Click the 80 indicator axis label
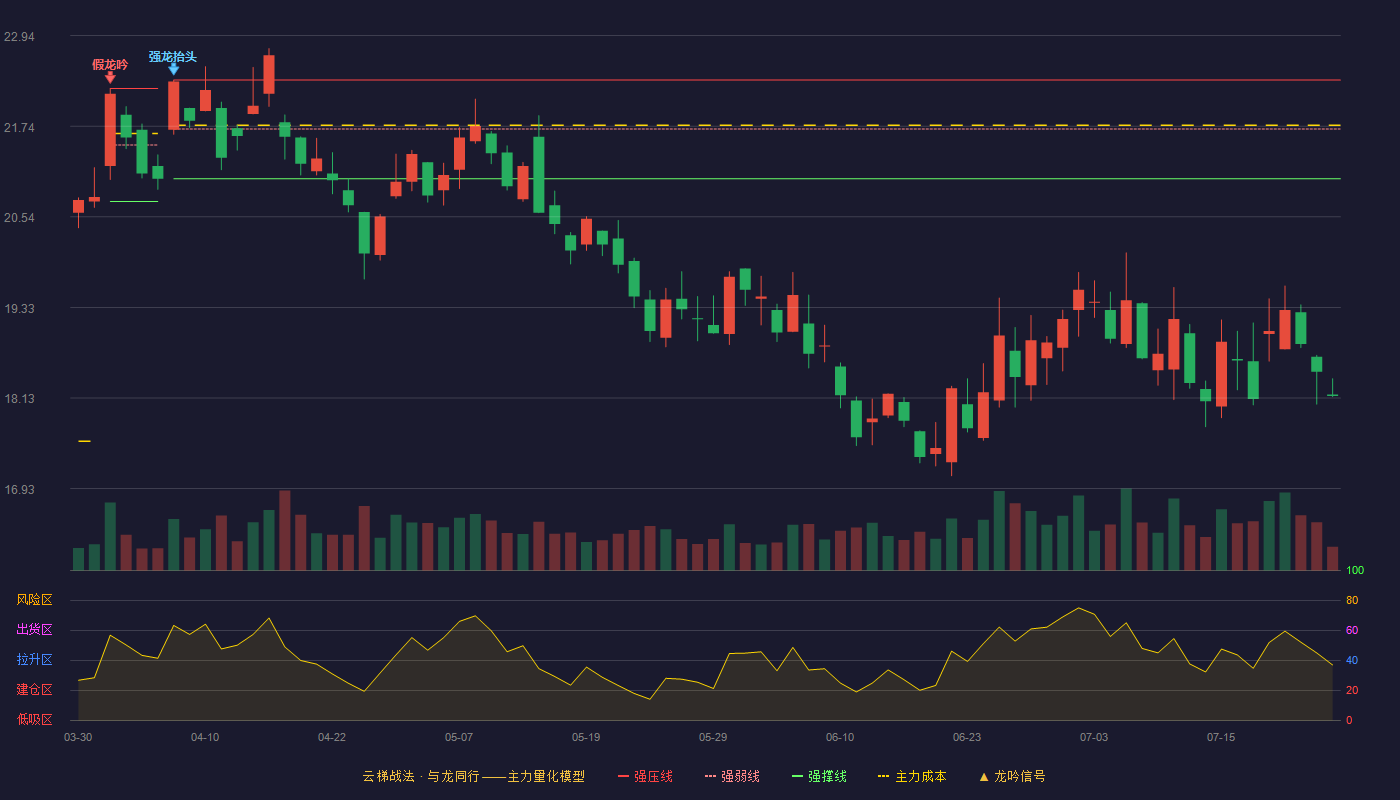 coord(1352,600)
